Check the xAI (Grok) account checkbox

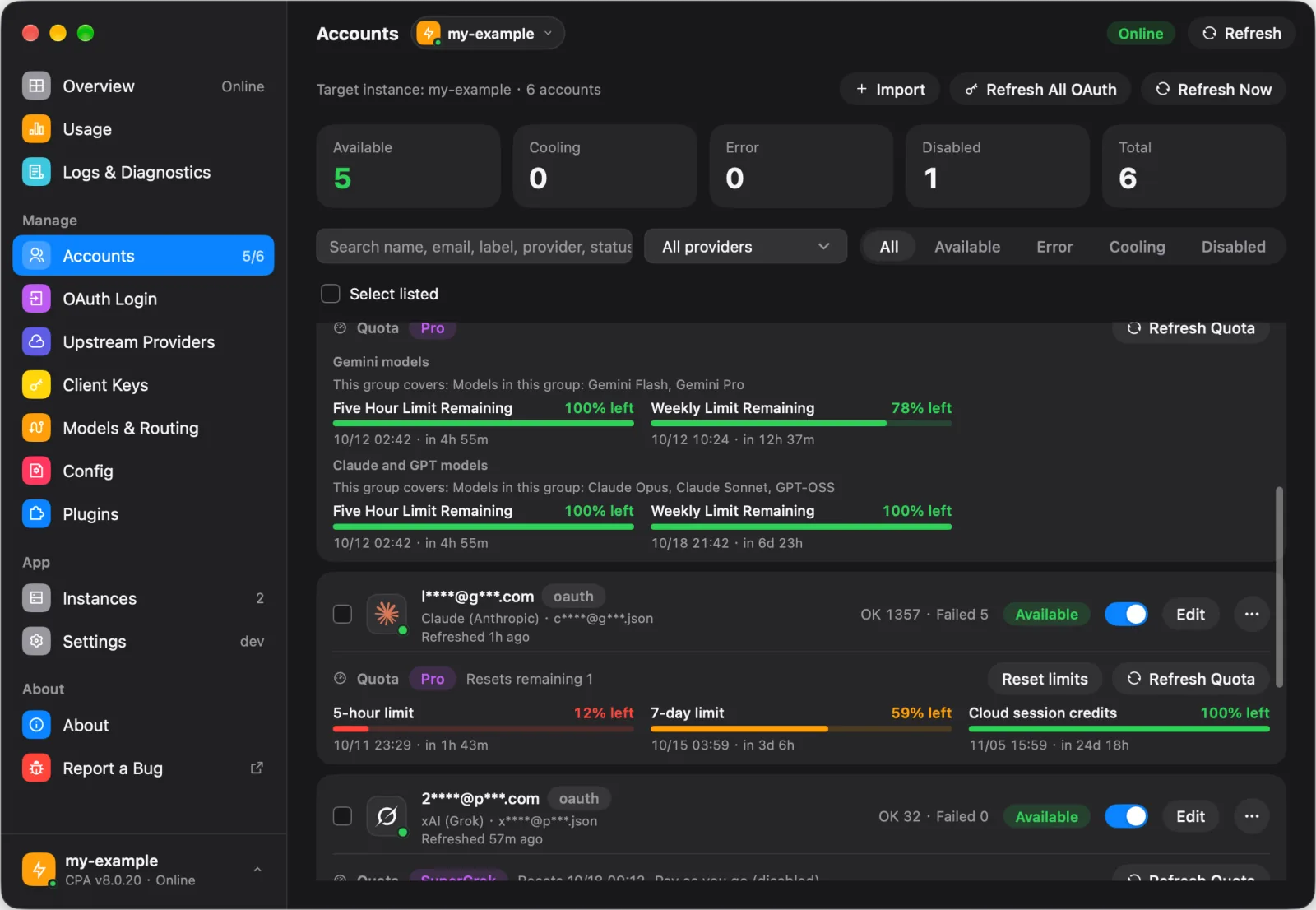[x=342, y=816]
